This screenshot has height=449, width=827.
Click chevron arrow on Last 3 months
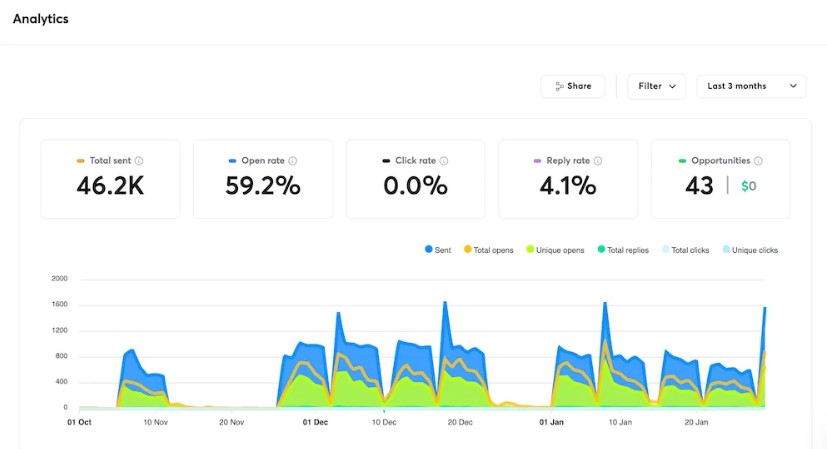tap(793, 87)
